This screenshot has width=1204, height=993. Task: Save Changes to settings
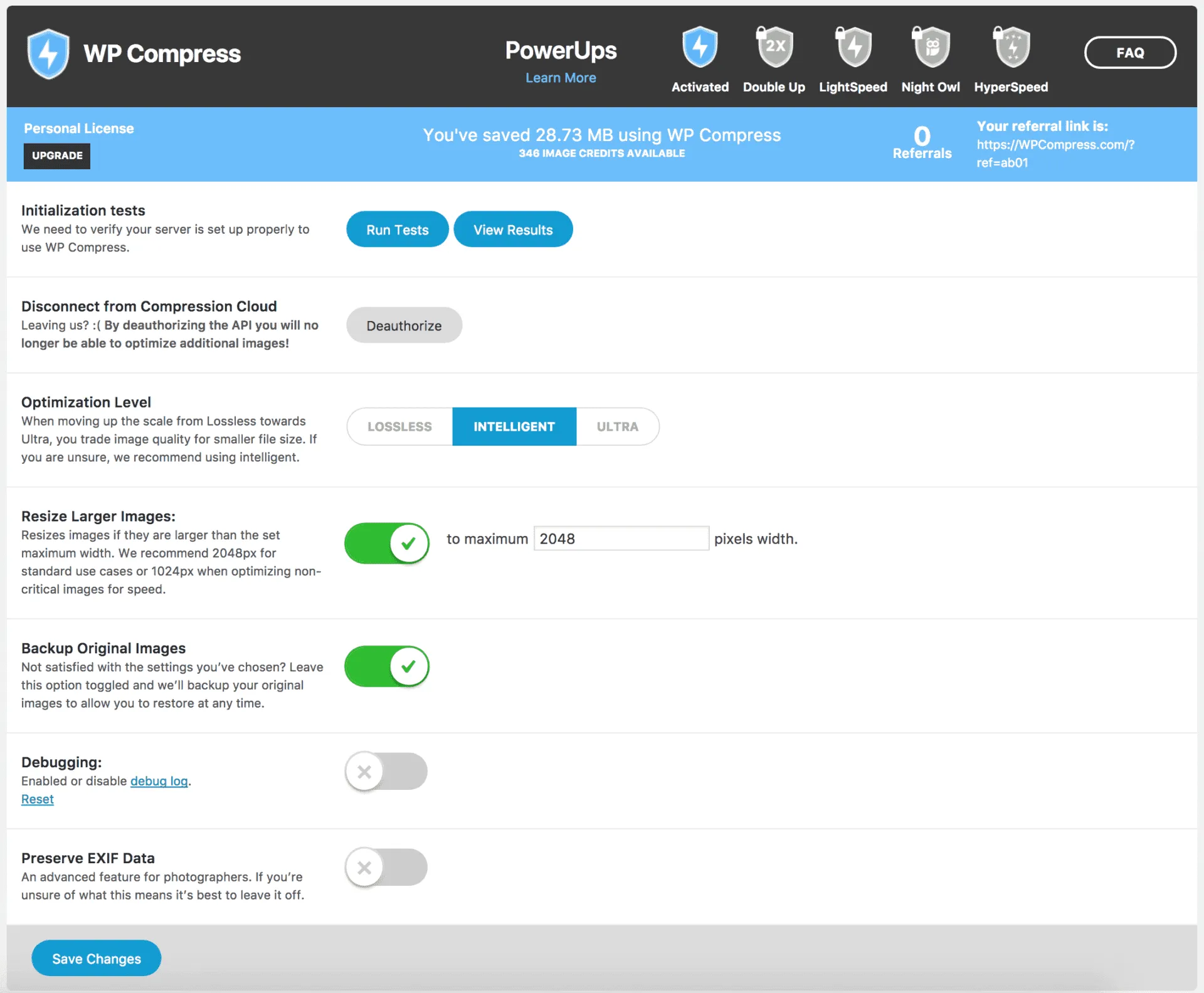pyautogui.click(x=97, y=958)
